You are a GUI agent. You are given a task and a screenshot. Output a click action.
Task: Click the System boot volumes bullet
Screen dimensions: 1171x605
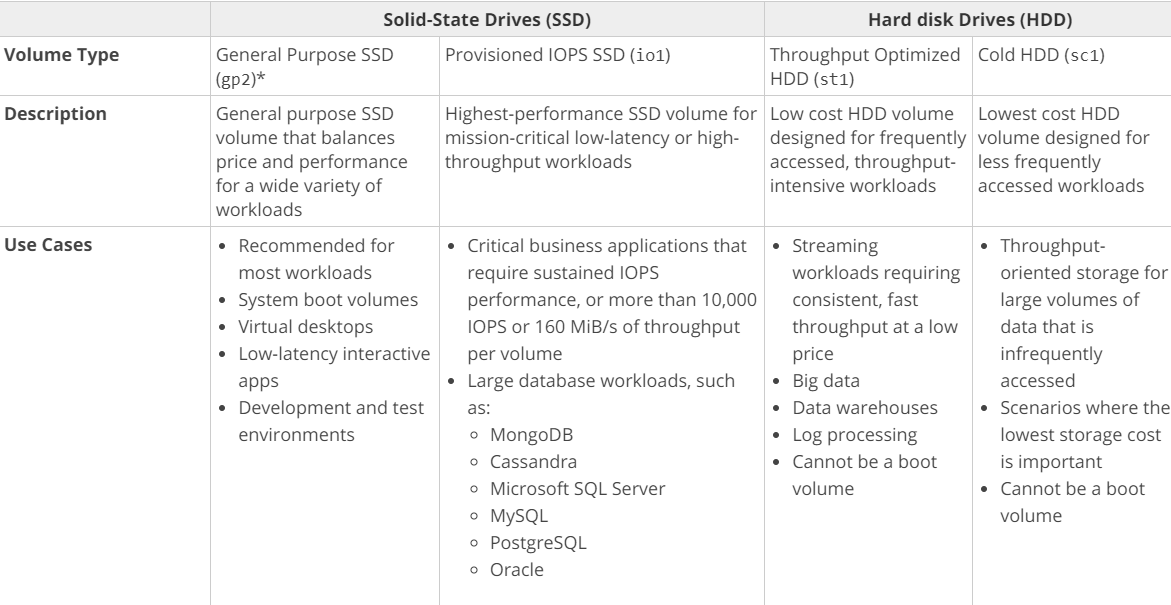328,300
